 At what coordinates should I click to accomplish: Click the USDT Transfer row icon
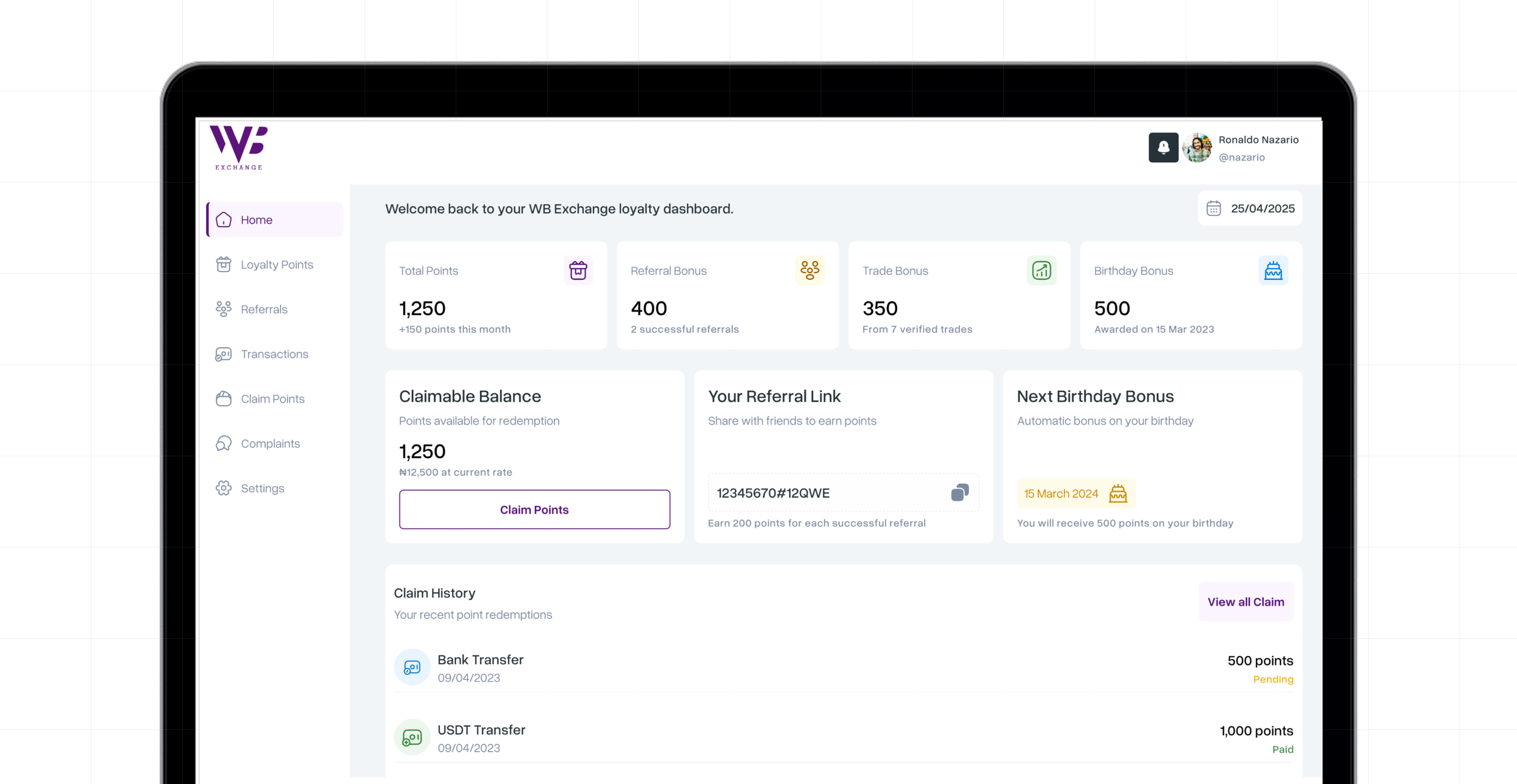click(x=412, y=738)
